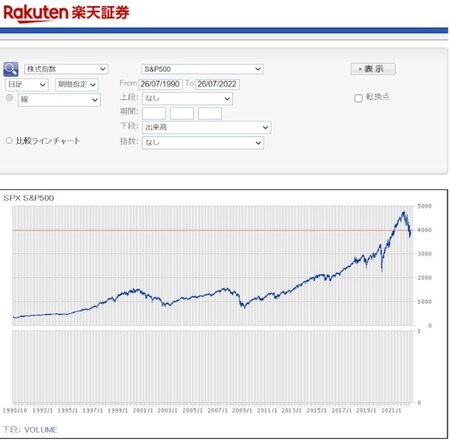Click the 2009/1 x-axis label
450x440 pixels.
tap(242, 410)
